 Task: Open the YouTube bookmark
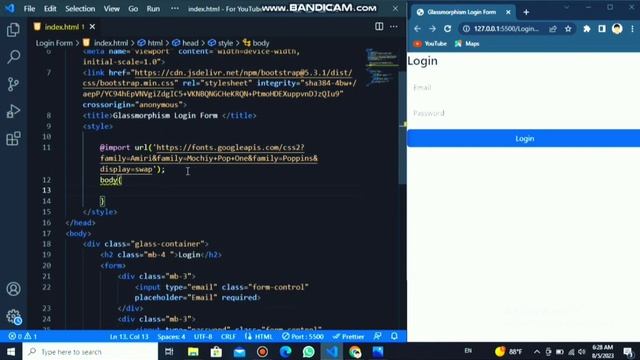click(430, 44)
